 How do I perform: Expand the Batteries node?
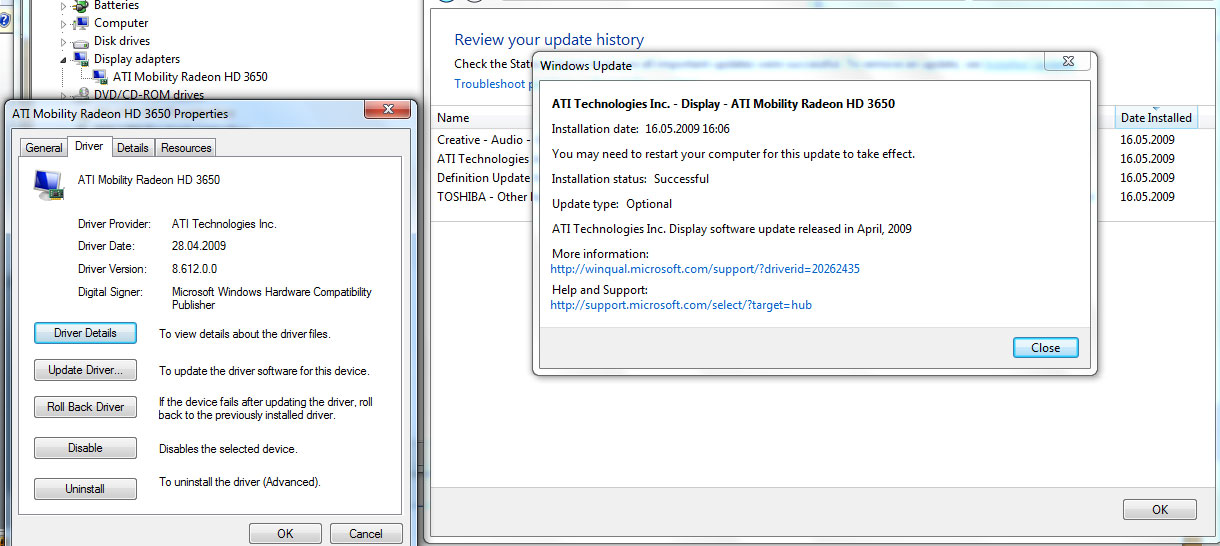coord(64,6)
